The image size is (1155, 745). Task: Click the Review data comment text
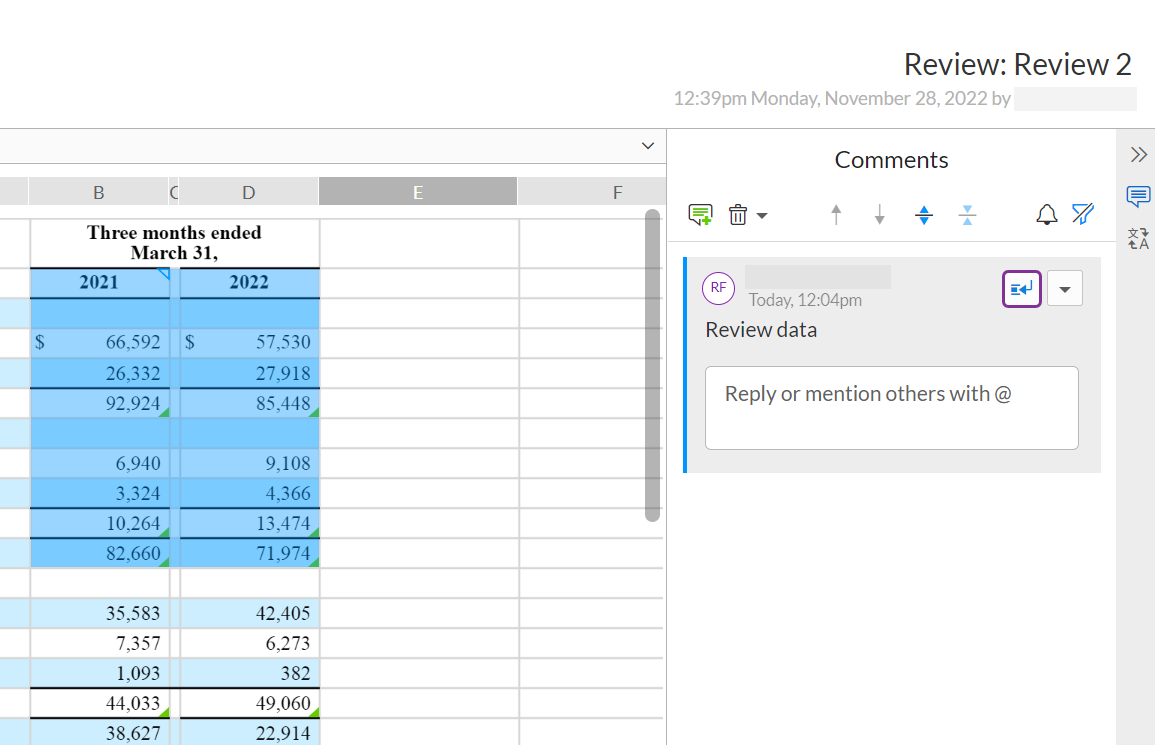[x=760, y=329]
